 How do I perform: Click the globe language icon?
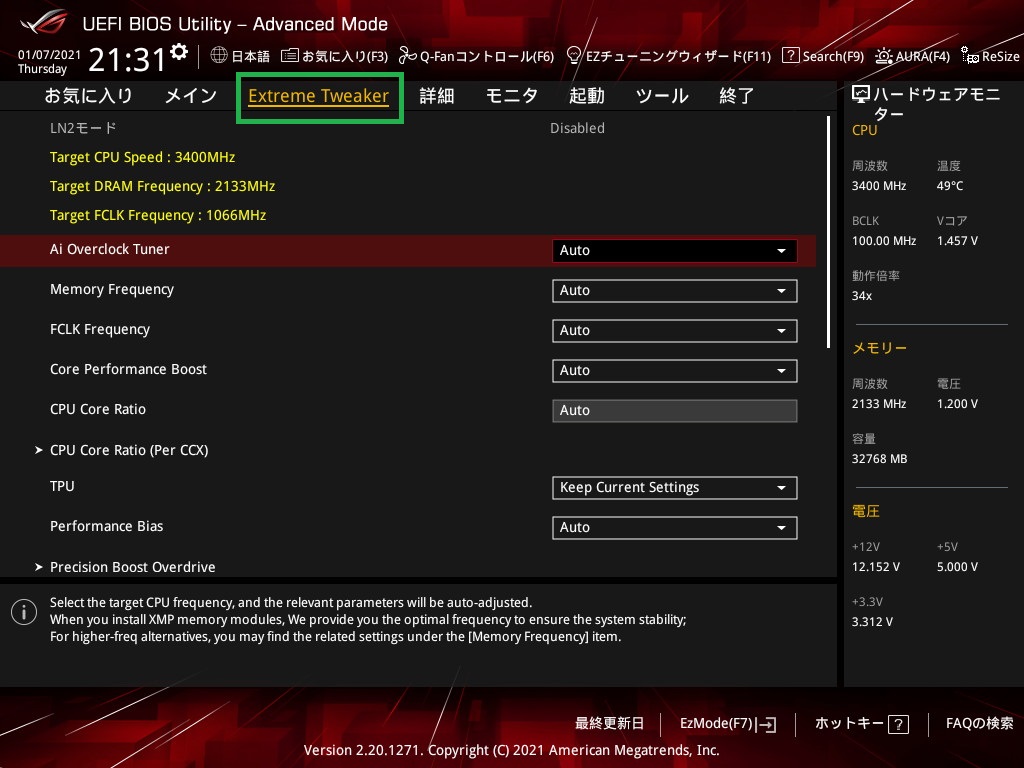click(x=219, y=56)
